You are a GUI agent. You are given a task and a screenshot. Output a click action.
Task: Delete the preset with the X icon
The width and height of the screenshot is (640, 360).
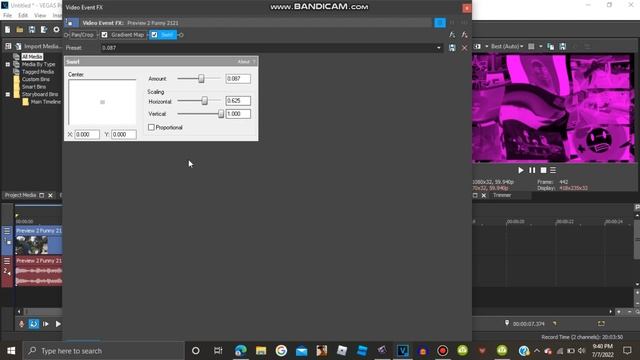464,48
